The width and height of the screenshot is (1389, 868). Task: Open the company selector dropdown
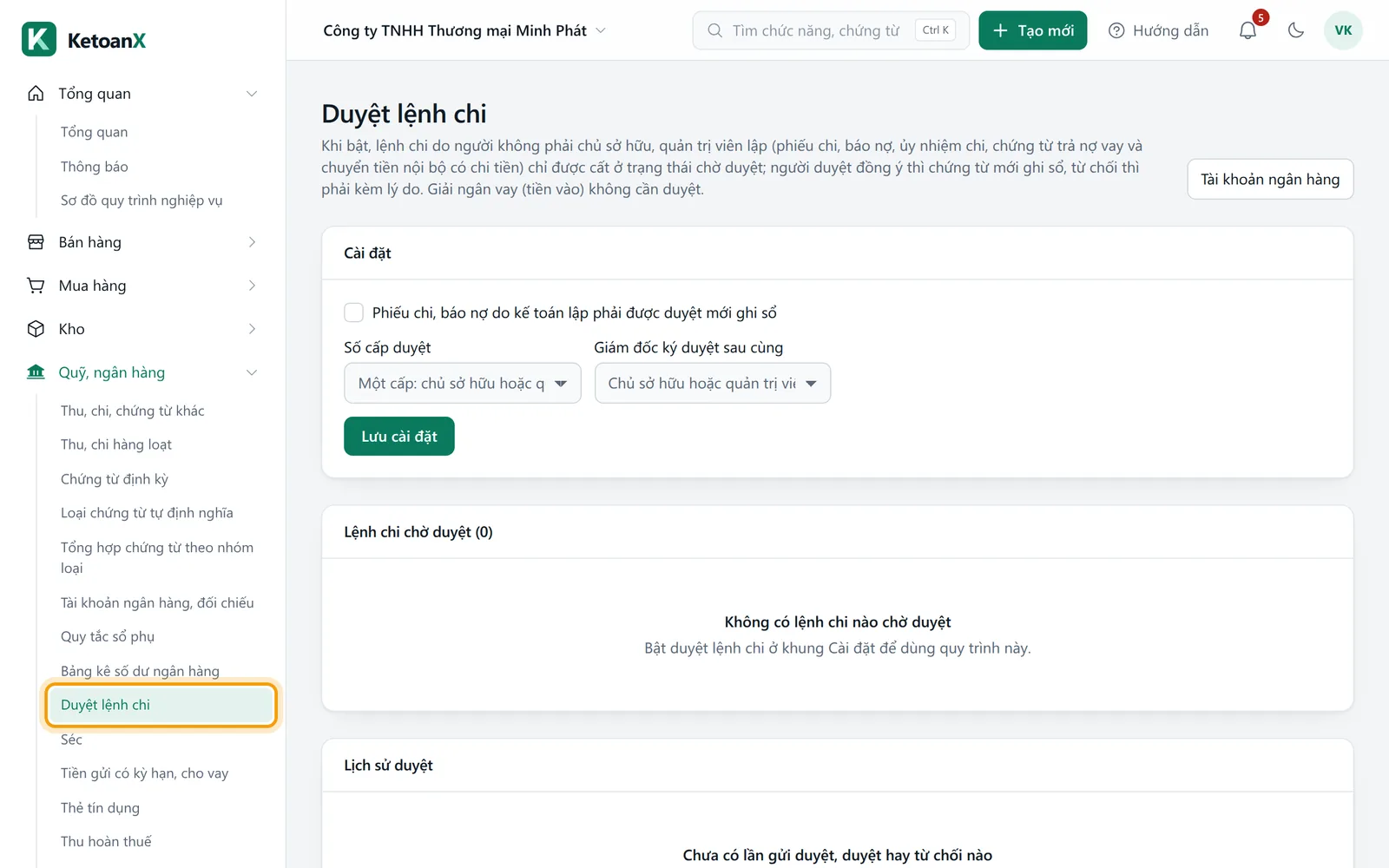(464, 30)
